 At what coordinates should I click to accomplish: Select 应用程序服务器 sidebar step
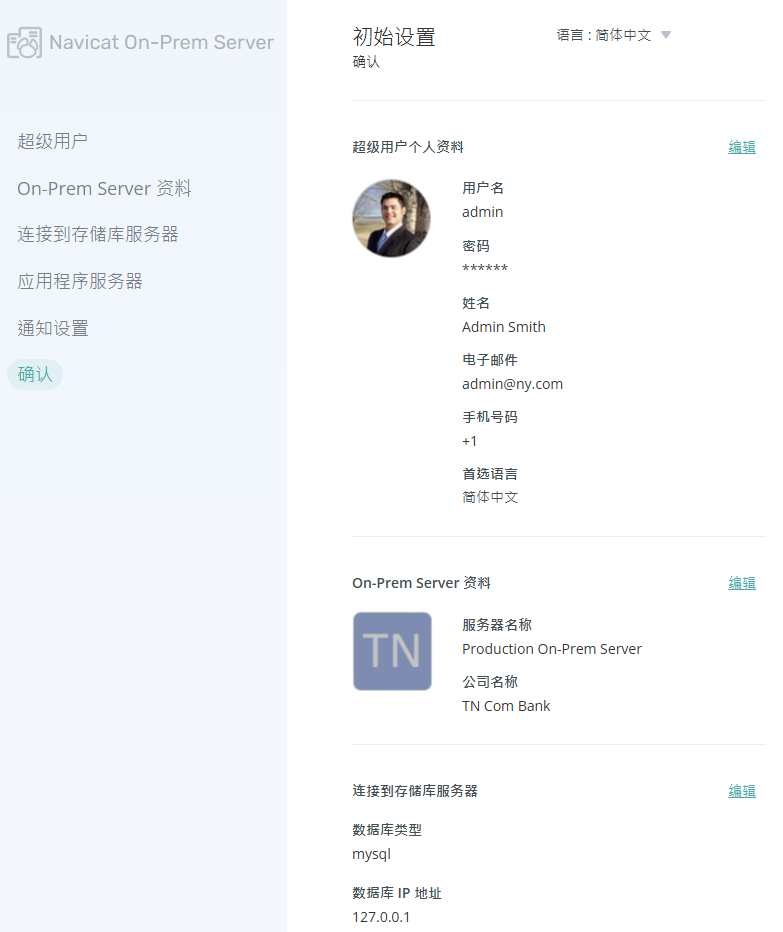tap(80, 281)
